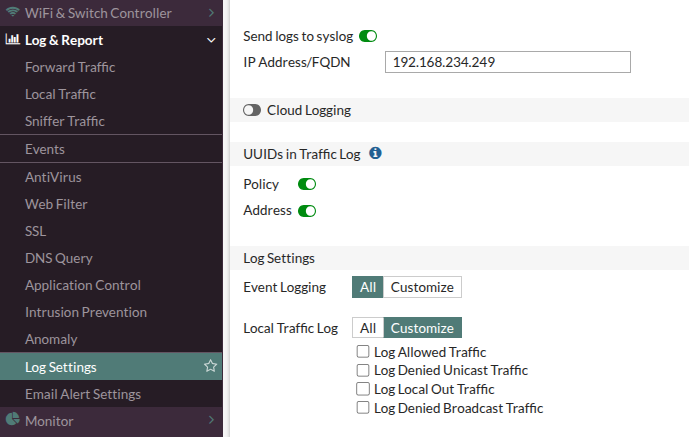
Task: Click the Monitor pie chart icon
Action: click(13, 421)
